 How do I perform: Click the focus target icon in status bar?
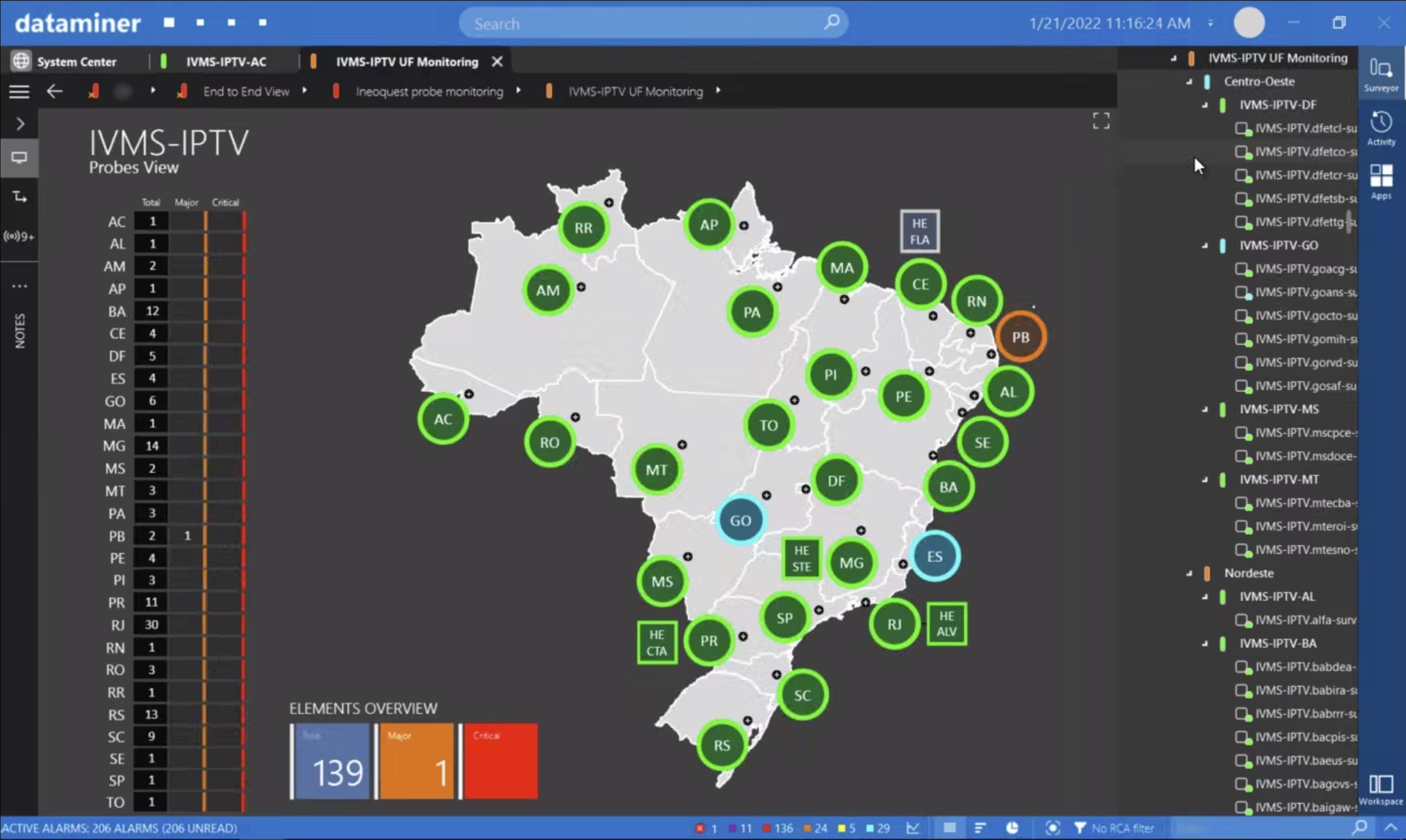pos(1053,828)
